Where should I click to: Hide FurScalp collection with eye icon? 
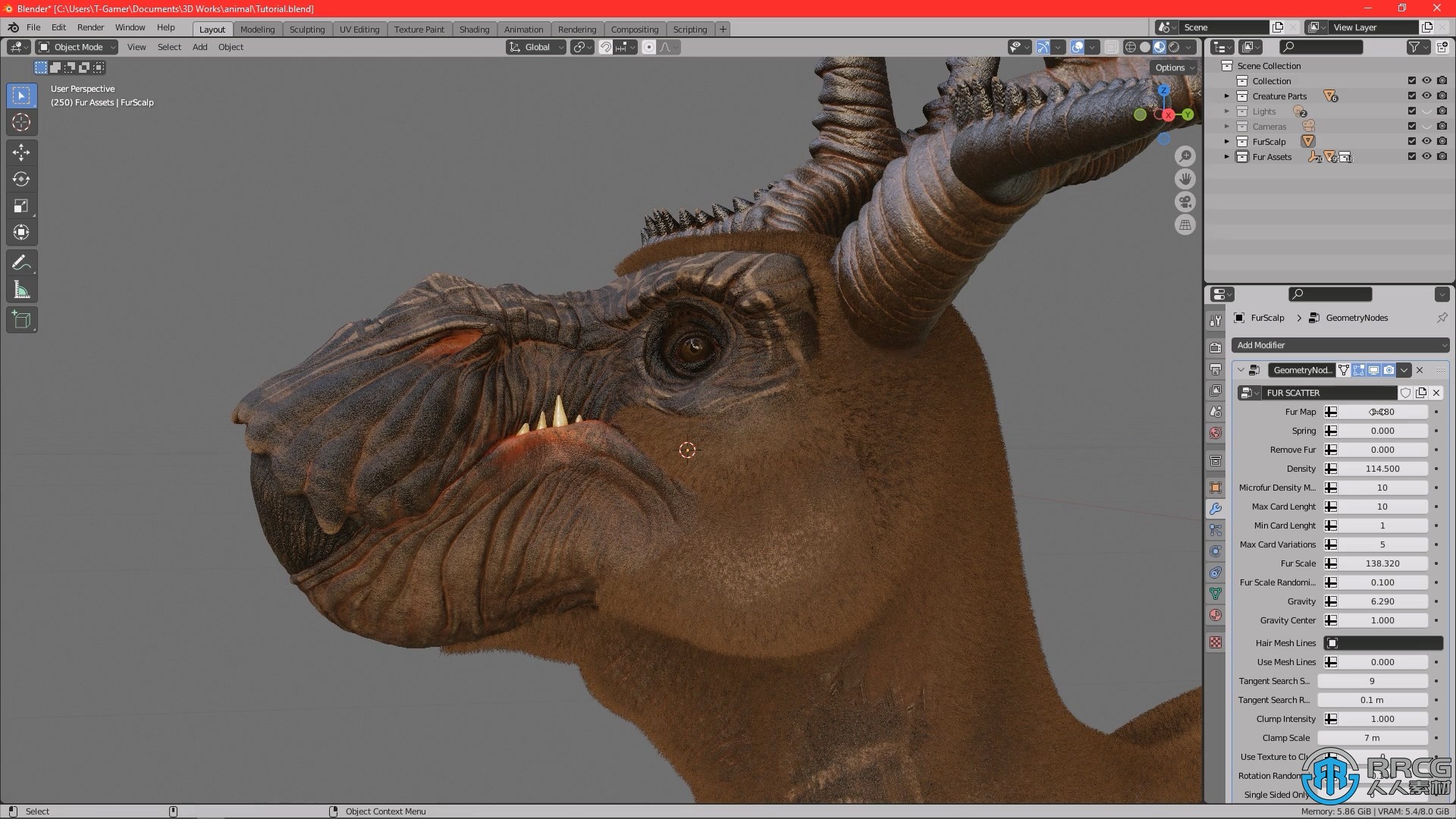1426,142
